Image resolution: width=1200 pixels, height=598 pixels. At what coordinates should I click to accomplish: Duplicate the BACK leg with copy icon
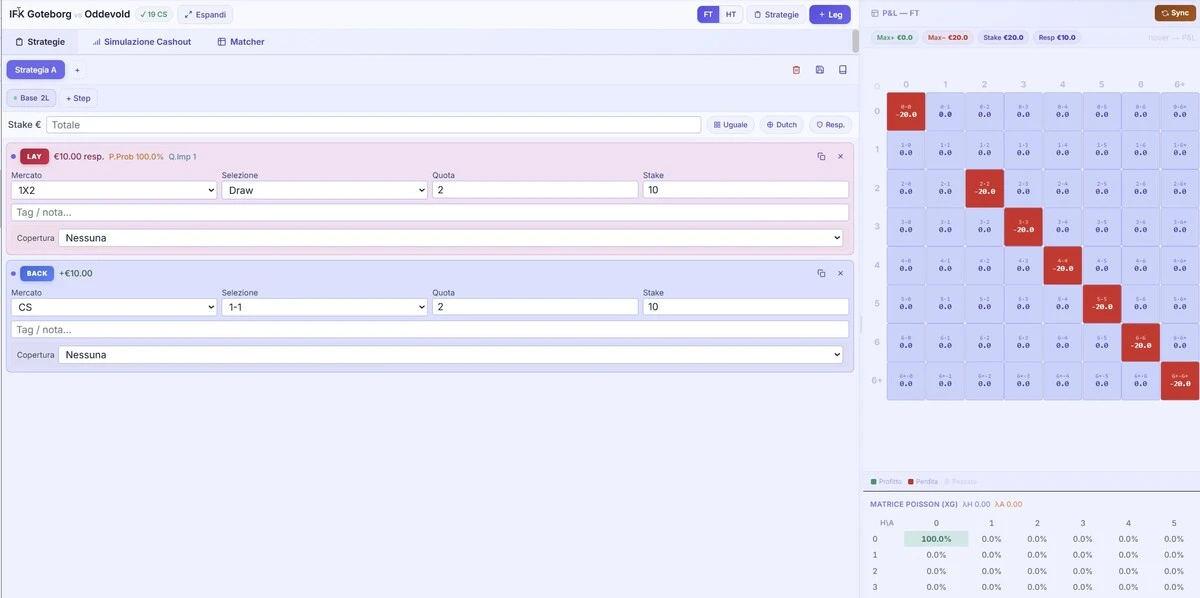[821, 274]
